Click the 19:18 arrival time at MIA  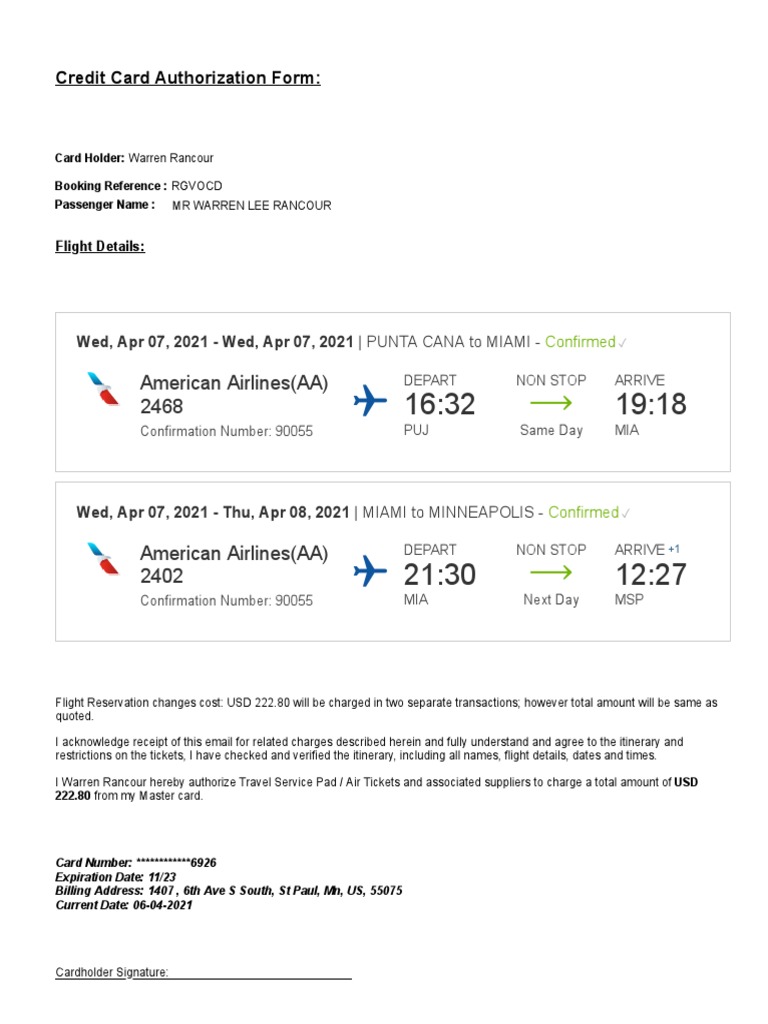pos(651,404)
